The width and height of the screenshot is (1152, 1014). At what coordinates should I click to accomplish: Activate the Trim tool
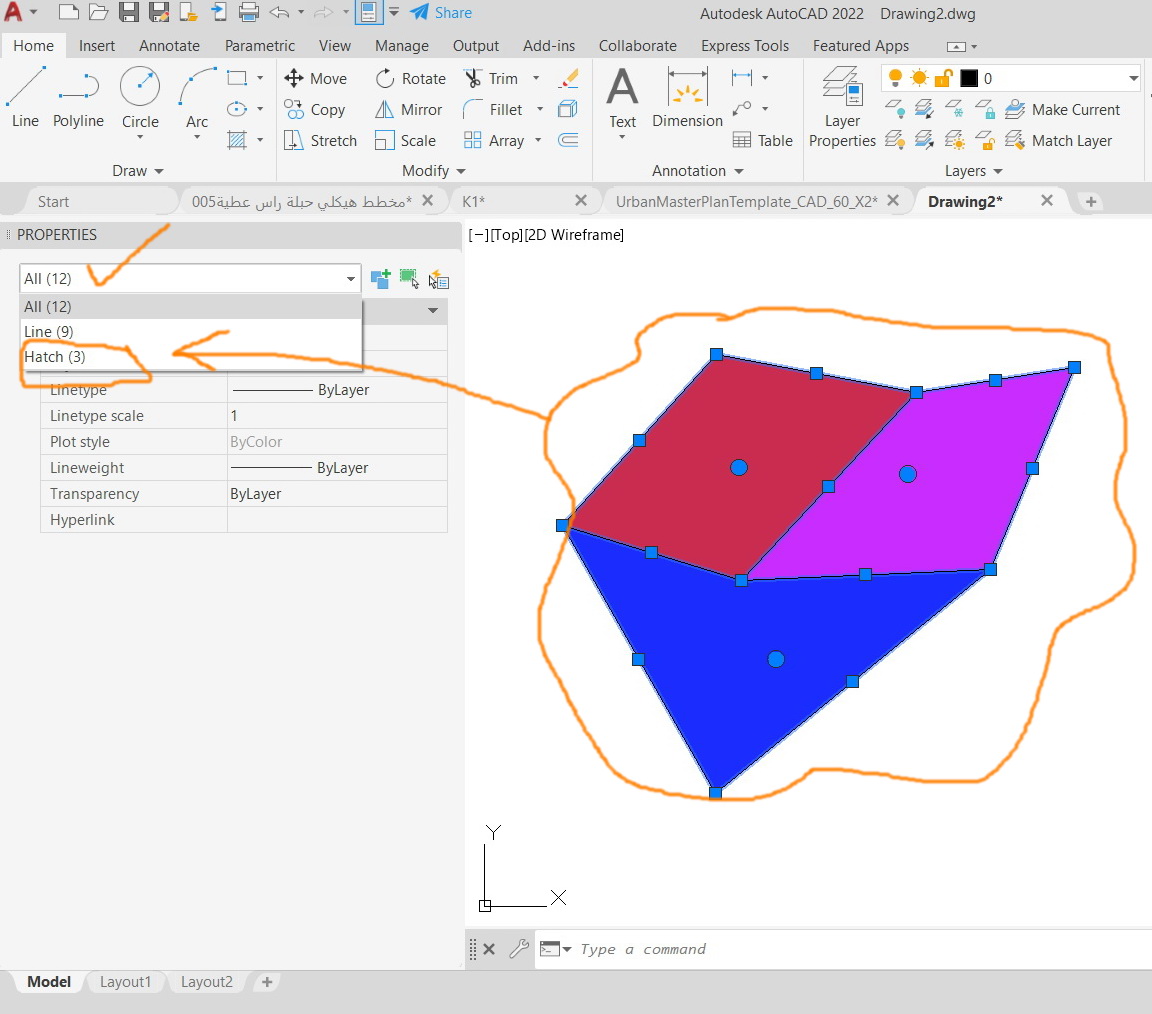[491, 79]
